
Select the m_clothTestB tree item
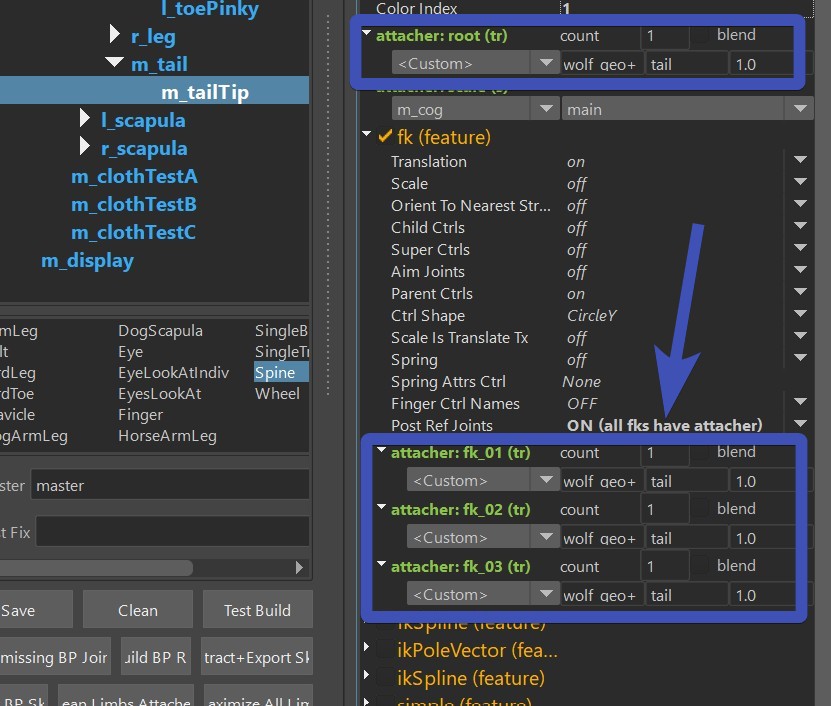(x=134, y=204)
